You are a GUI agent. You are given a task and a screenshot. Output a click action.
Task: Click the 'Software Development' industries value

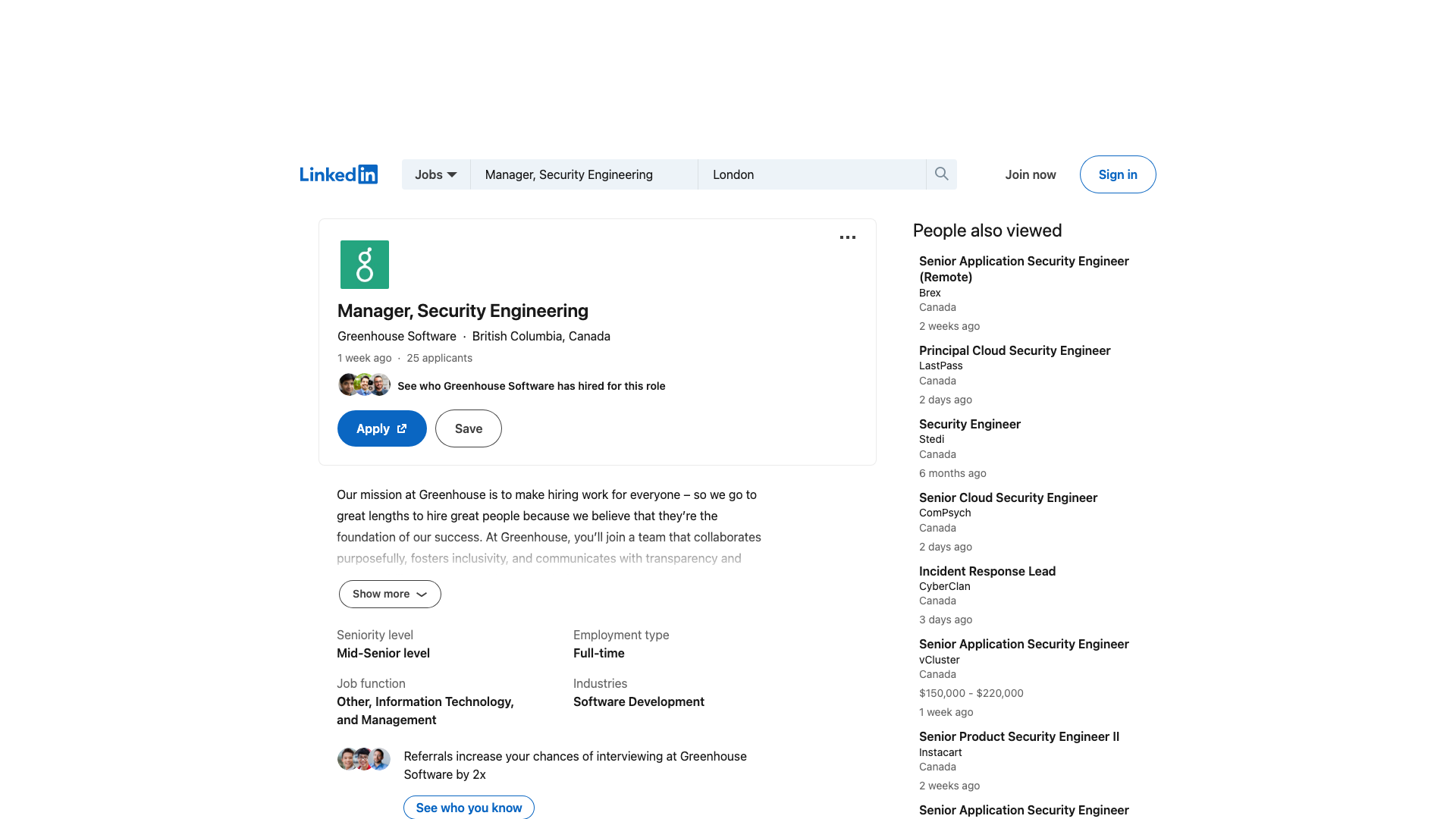click(639, 701)
